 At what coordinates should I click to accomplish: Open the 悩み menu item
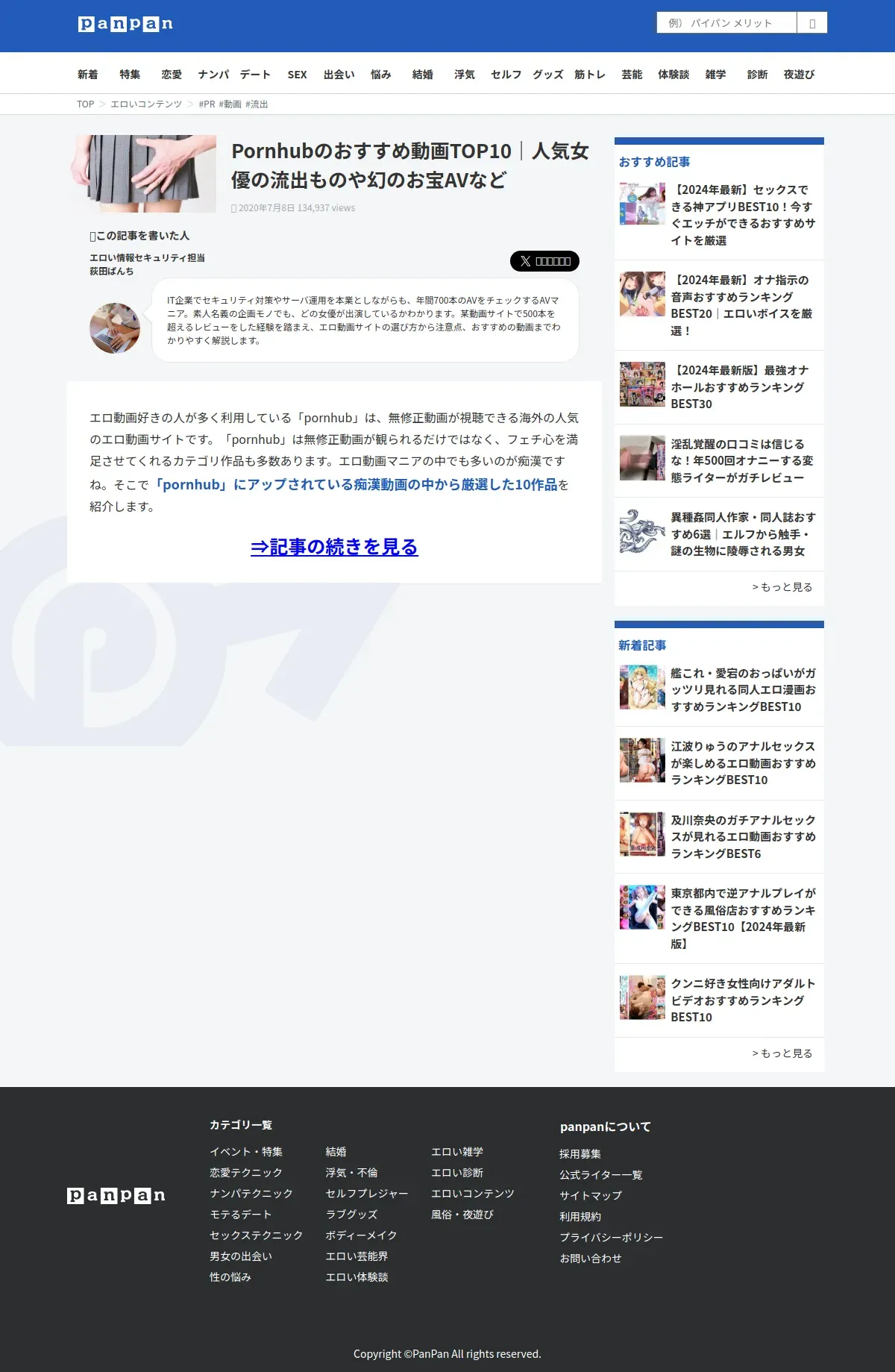(380, 75)
